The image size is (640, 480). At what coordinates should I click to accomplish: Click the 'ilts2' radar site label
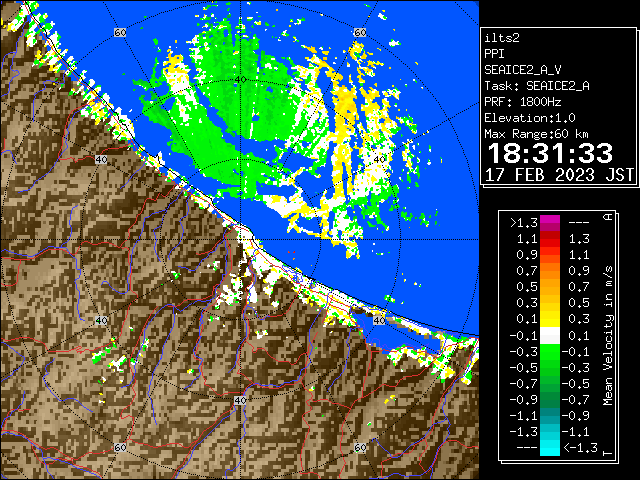tap(502, 38)
